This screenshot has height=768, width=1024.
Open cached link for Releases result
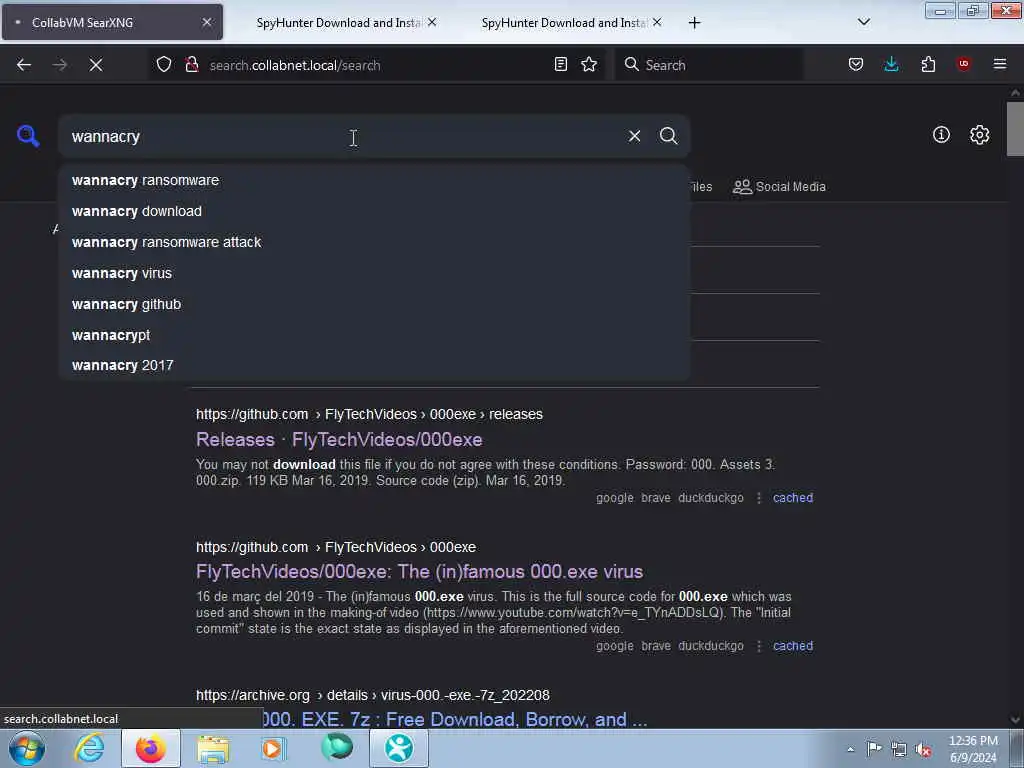[793, 498]
